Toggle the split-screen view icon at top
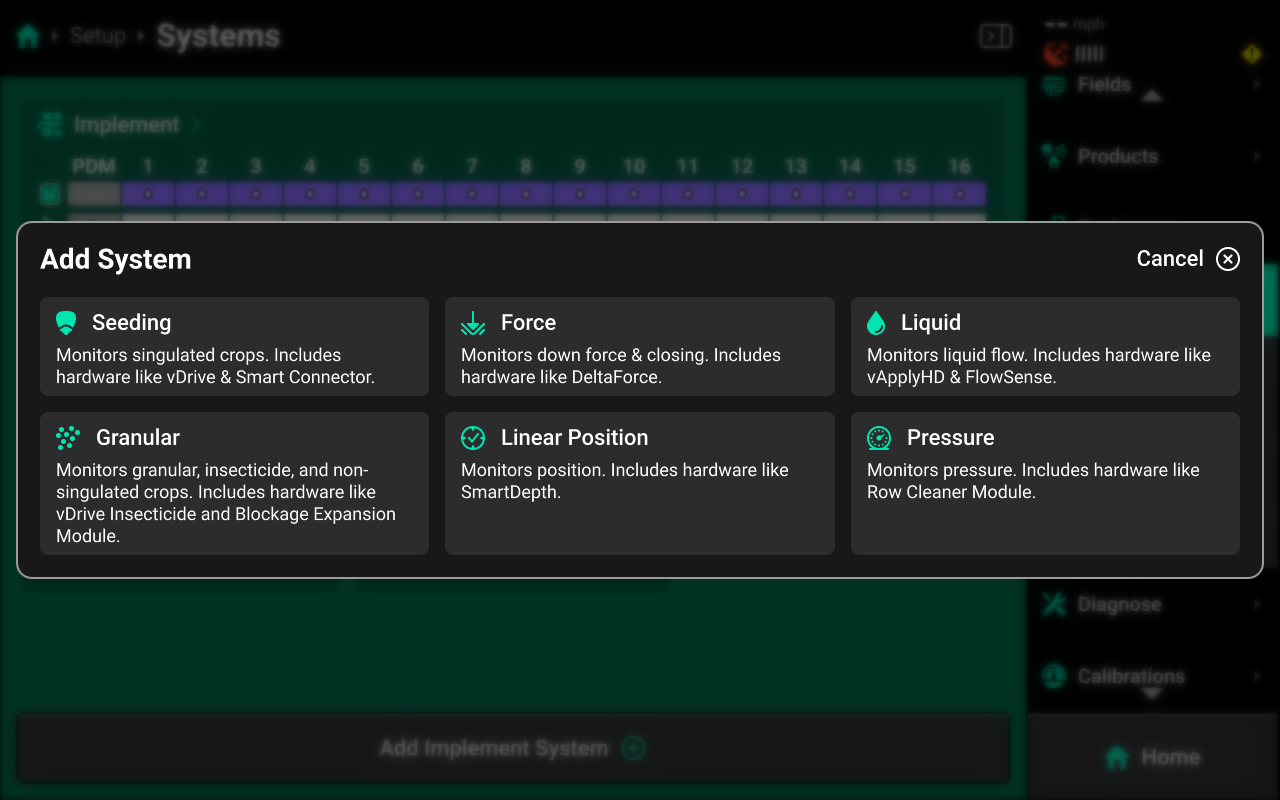This screenshot has width=1280, height=800. pyautogui.click(x=995, y=35)
